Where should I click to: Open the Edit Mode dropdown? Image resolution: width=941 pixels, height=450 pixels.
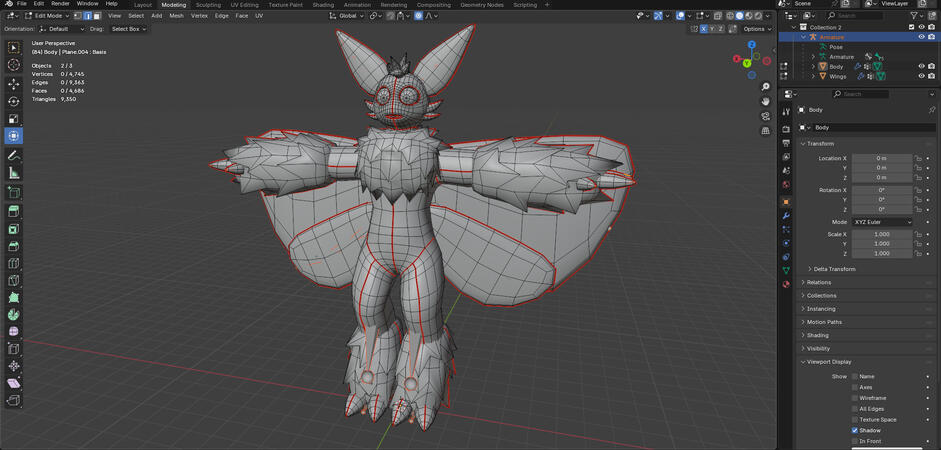tap(48, 16)
